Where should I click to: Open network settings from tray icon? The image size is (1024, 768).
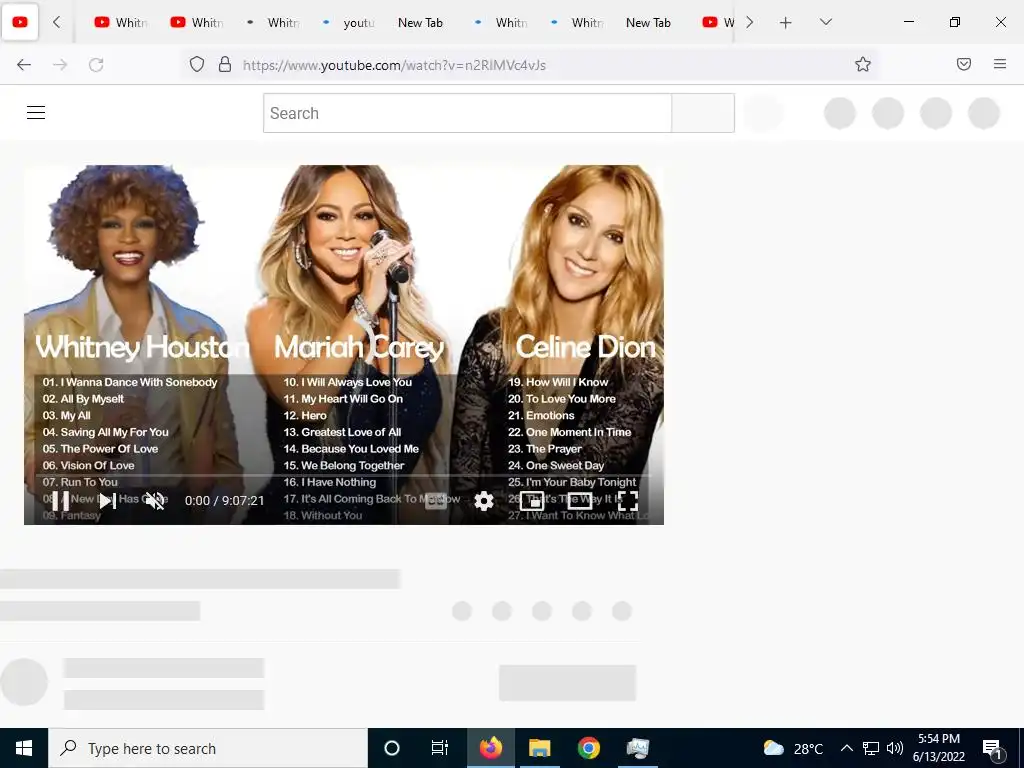click(871, 748)
